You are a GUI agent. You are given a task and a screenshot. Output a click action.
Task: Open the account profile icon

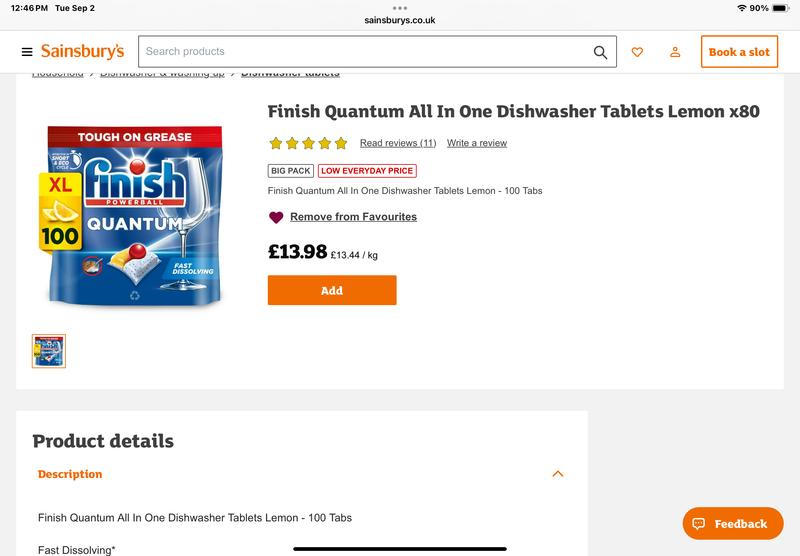(x=675, y=52)
